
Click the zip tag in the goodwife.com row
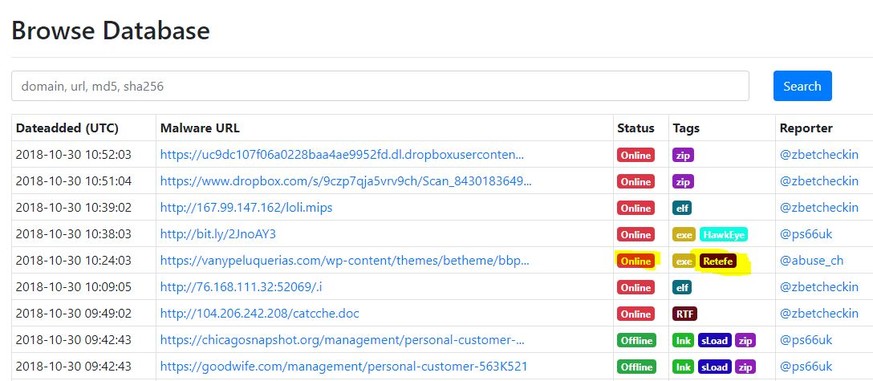[746, 367]
